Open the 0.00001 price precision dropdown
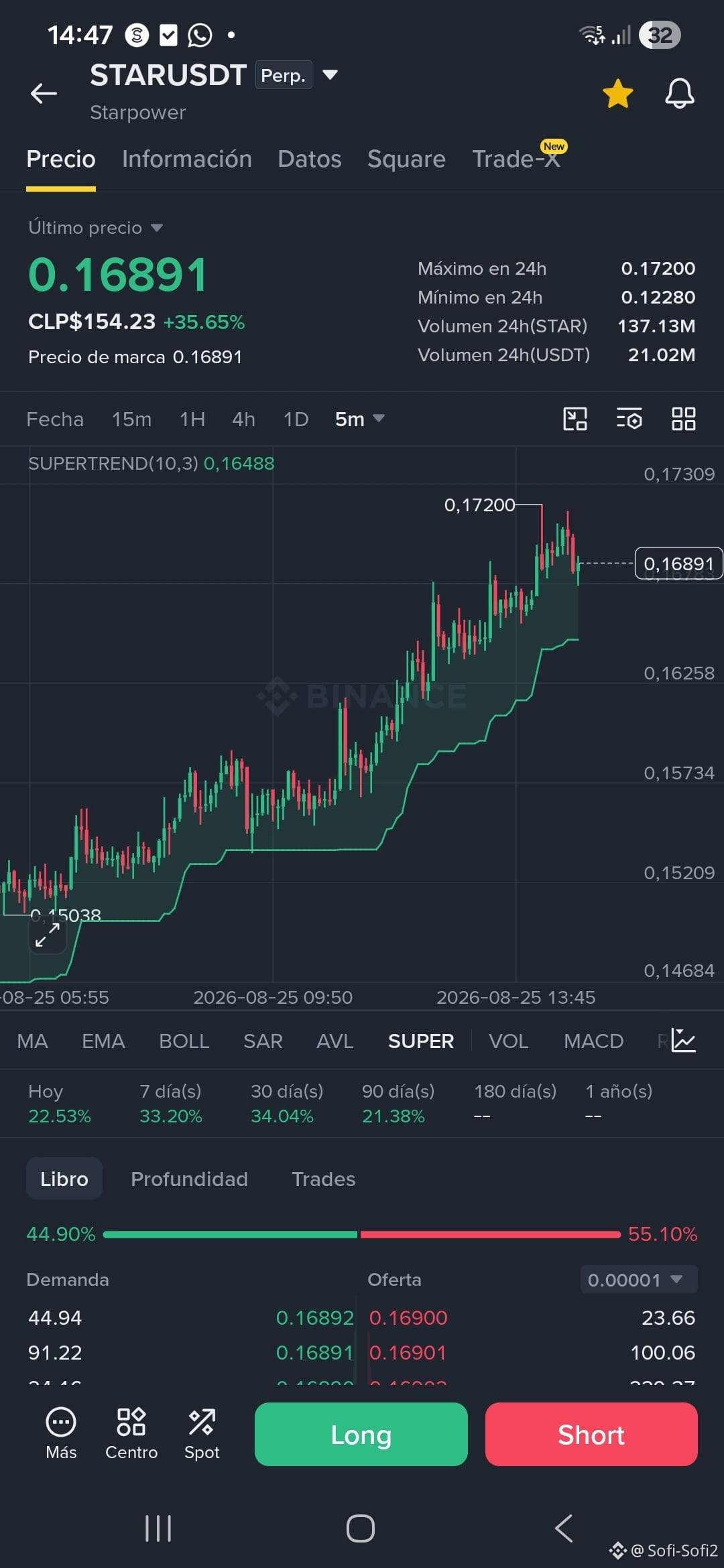 pos(639,1279)
